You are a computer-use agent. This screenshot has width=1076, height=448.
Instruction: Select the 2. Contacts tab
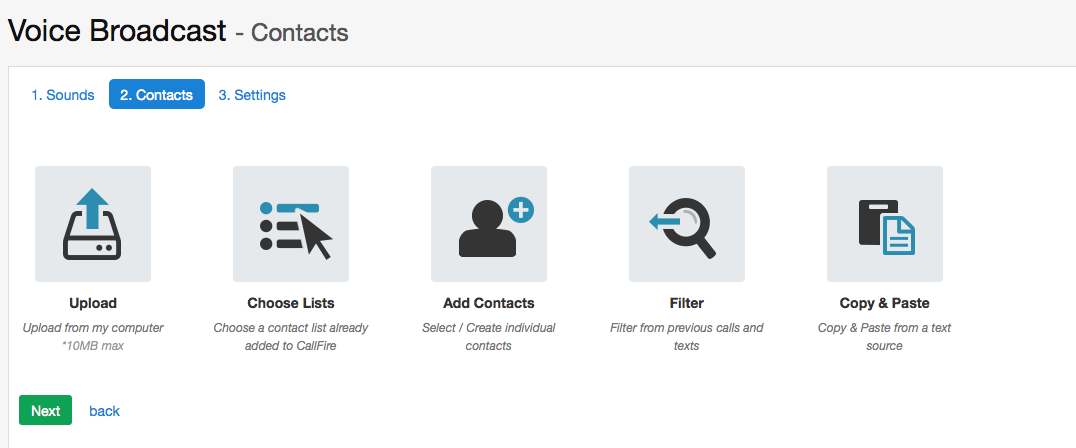coord(156,95)
